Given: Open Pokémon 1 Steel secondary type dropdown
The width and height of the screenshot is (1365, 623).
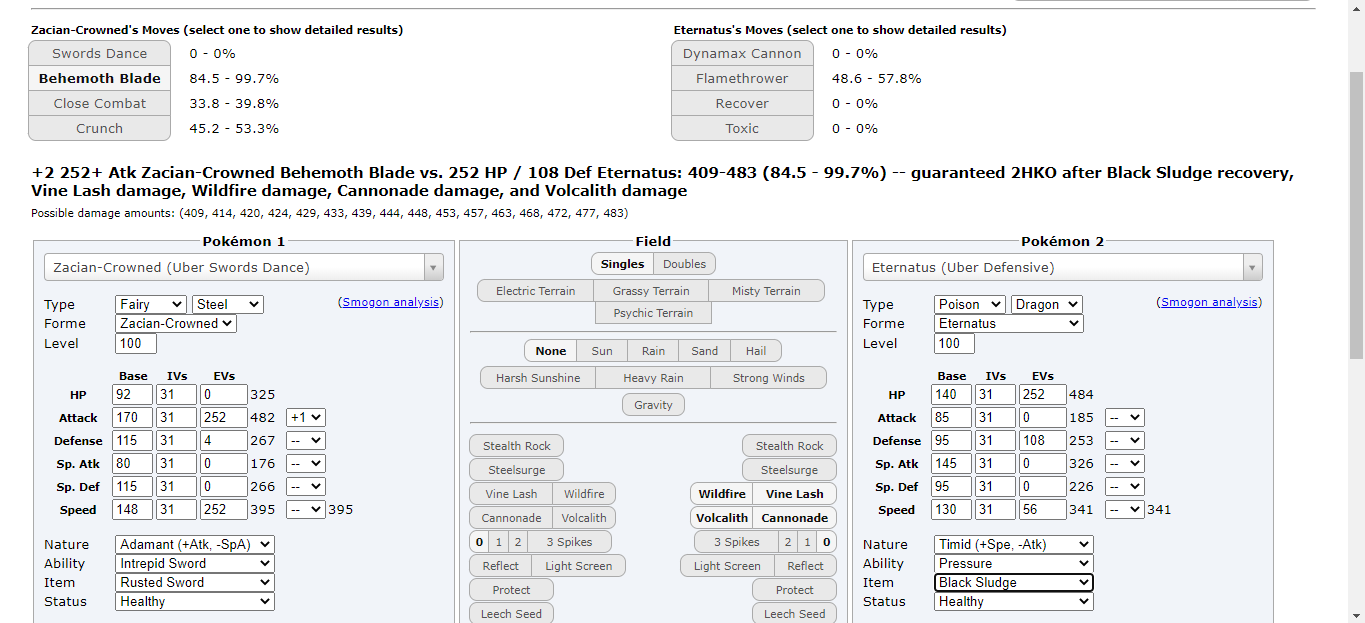Looking at the screenshot, I should click(x=227, y=304).
